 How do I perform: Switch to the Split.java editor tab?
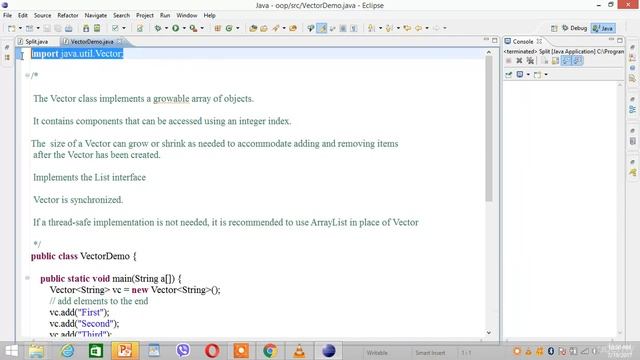[x=37, y=42]
